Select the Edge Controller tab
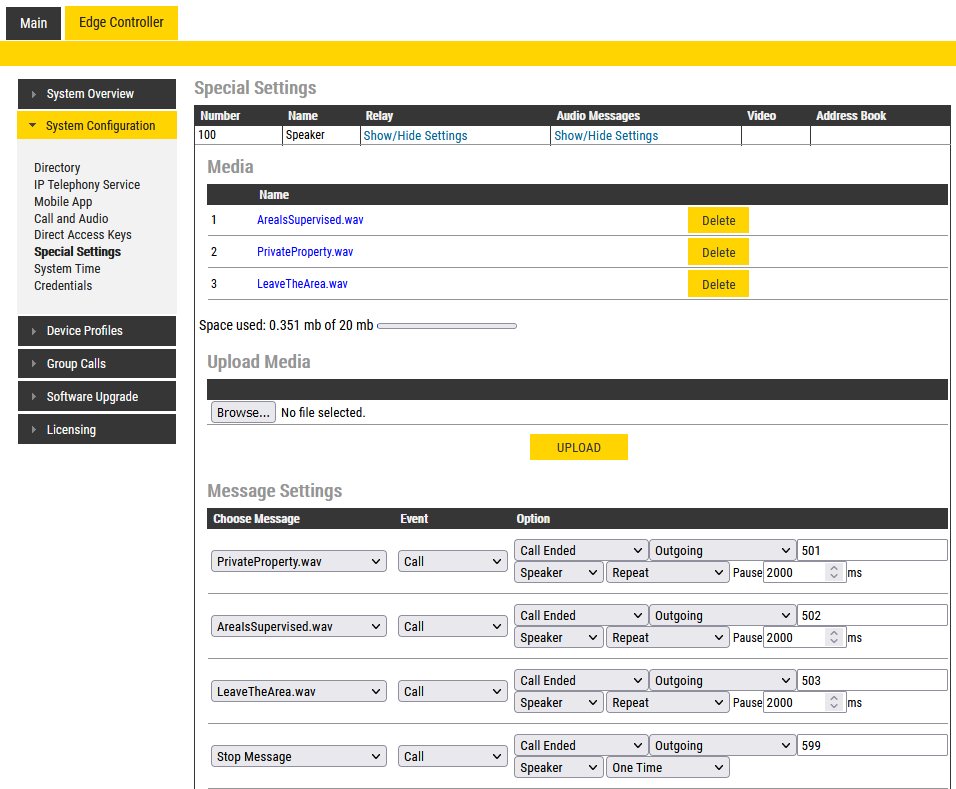956x789 pixels. [x=121, y=23]
